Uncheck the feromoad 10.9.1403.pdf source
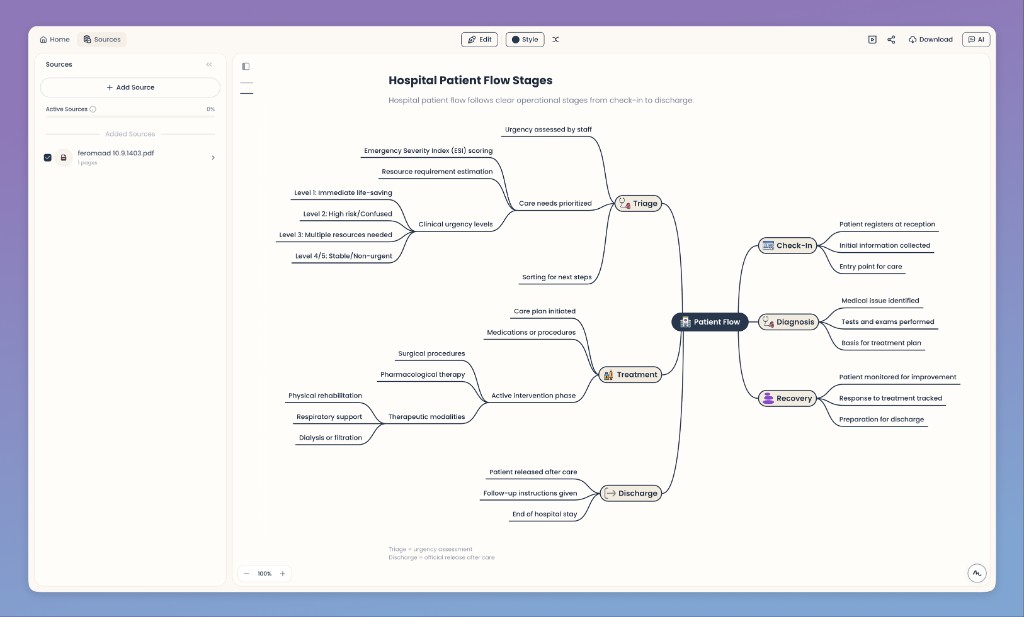The width and height of the screenshot is (1024, 617). click(47, 157)
